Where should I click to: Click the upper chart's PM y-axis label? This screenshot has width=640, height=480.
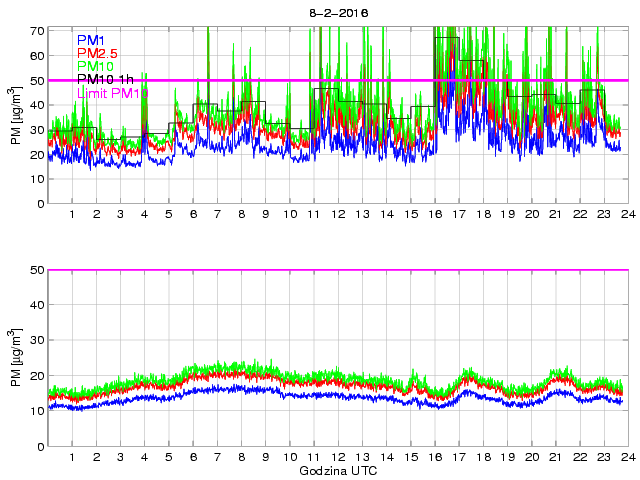(17, 117)
